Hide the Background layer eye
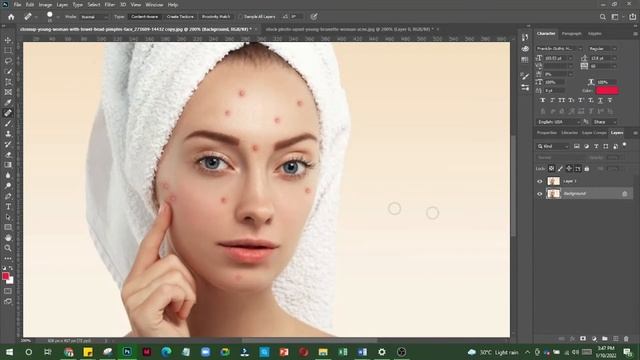Image resolution: width=640 pixels, height=360 pixels. [x=540, y=194]
